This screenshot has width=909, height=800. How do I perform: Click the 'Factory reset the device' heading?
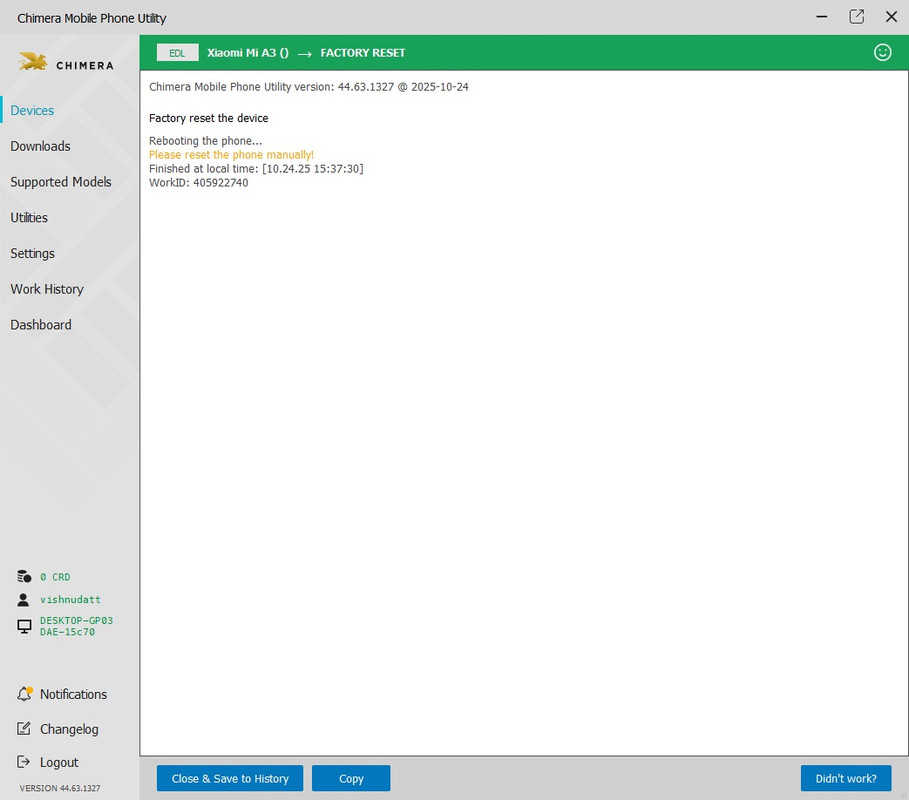[x=209, y=118]
